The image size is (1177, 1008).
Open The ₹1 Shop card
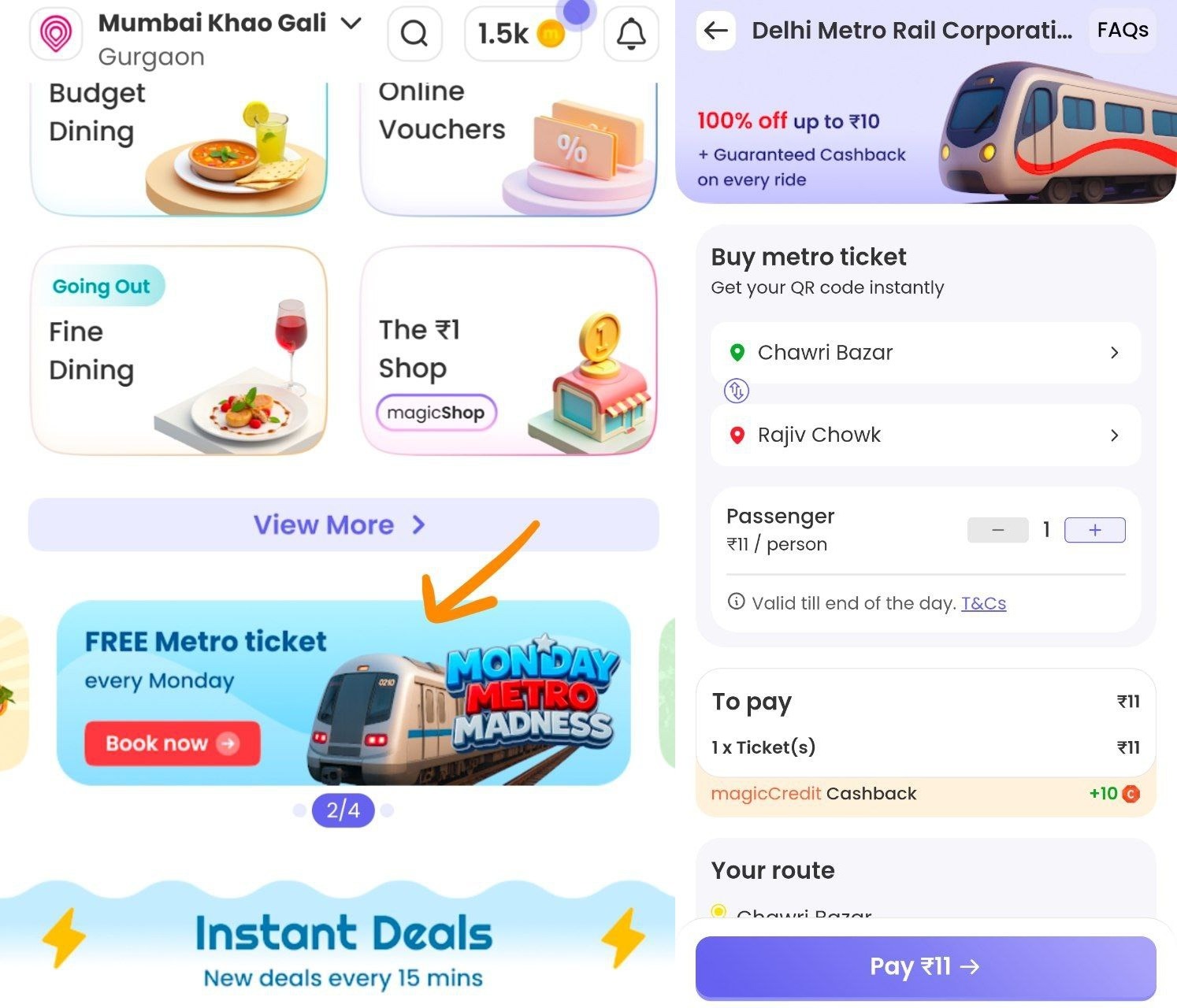509,350
